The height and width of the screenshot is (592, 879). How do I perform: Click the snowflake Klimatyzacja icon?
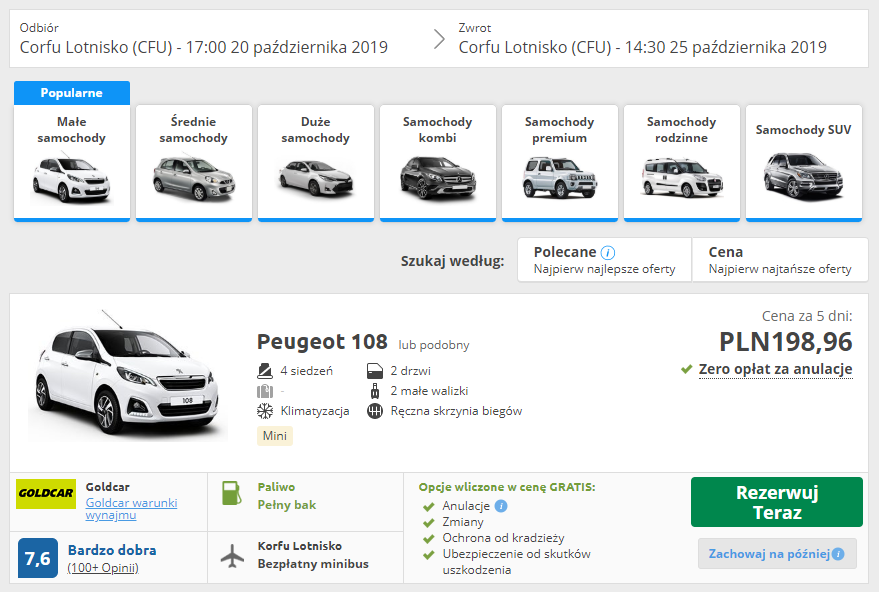pos(265,411)
